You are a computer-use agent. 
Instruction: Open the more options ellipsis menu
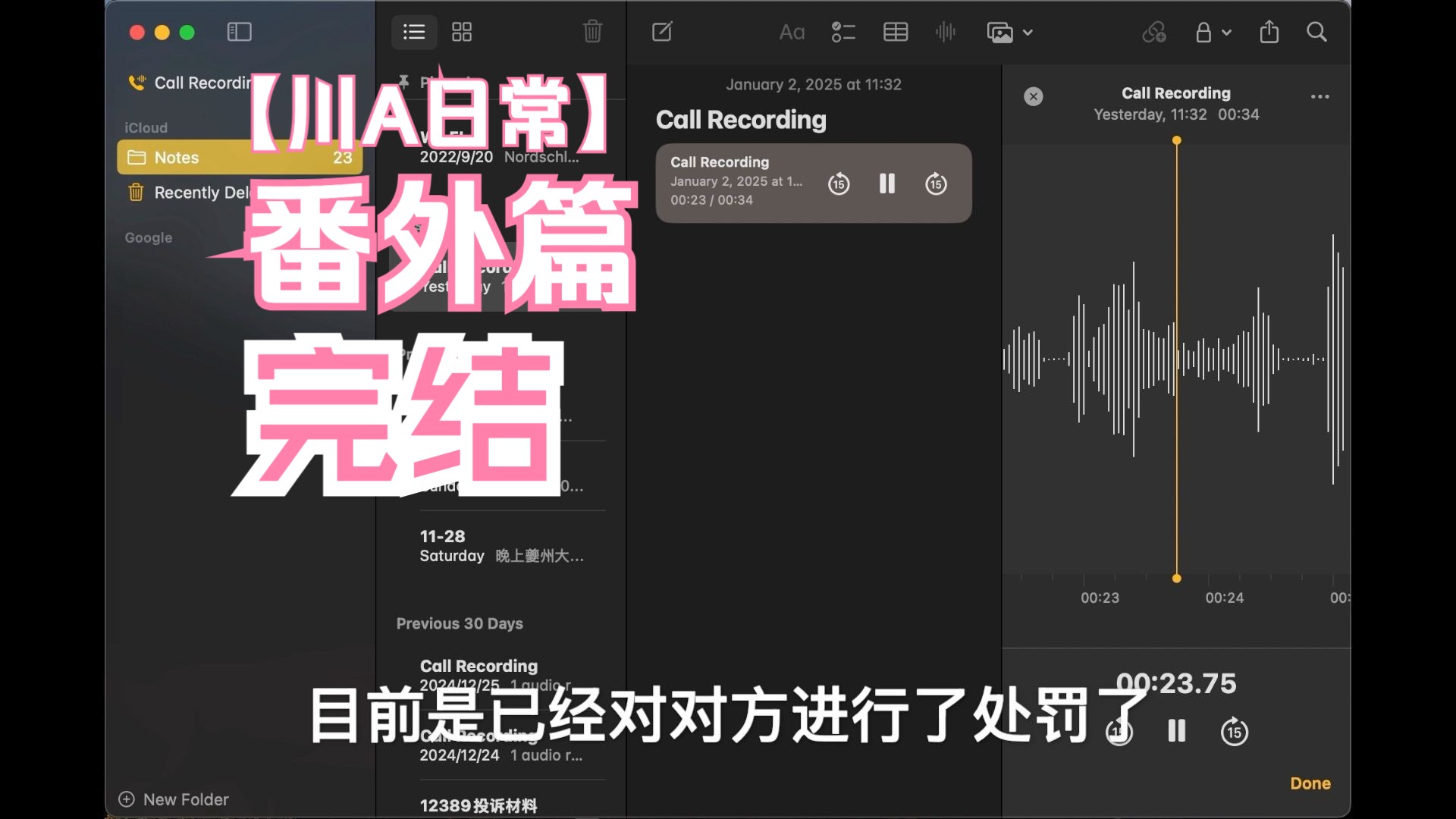[1320, 97]
